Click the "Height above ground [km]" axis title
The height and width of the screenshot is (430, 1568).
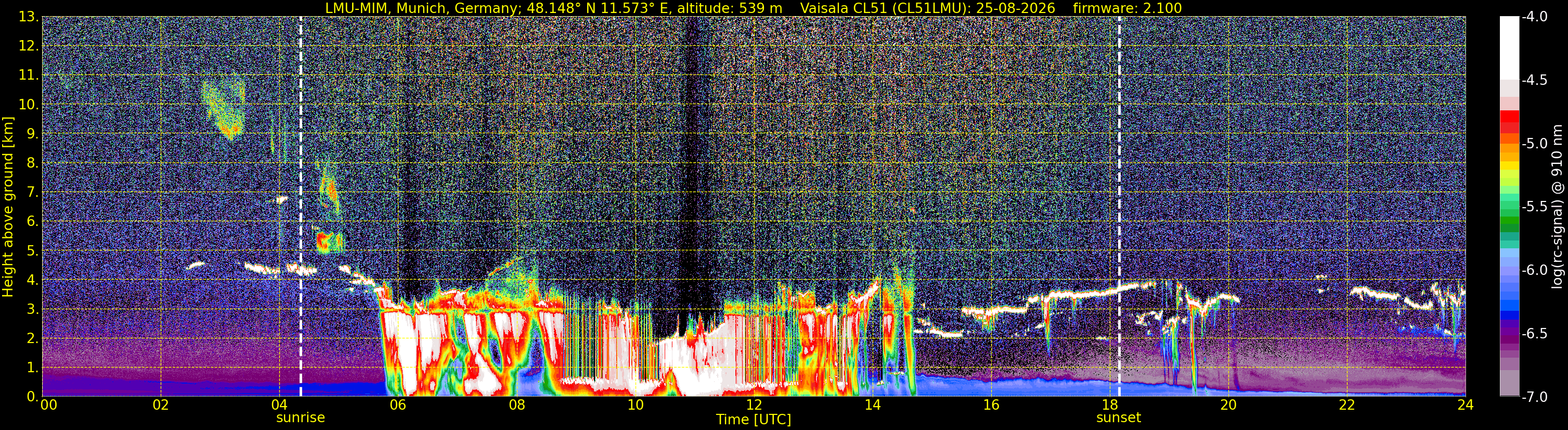click(x=8, y=207)
